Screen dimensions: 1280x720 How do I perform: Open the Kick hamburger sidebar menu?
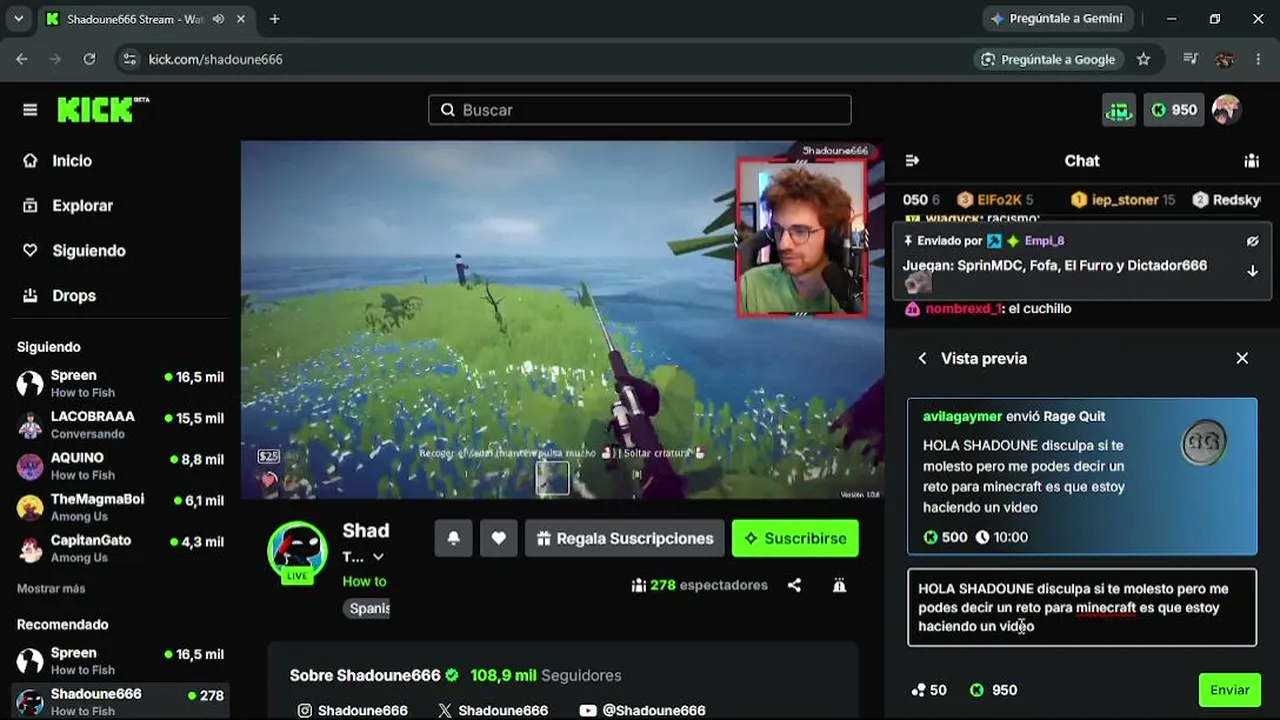pos(30,110)
